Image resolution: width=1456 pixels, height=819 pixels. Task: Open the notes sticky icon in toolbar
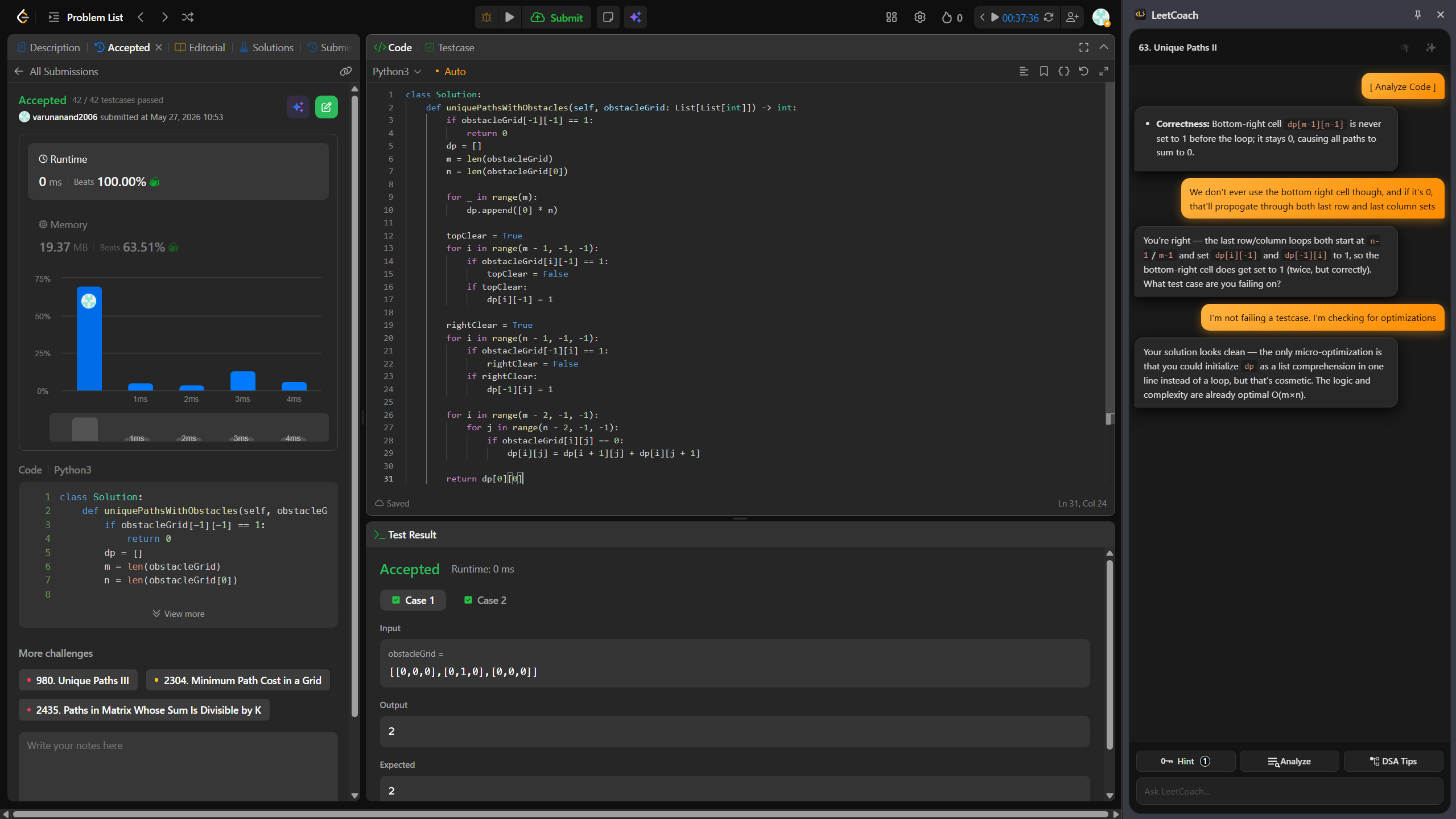[x=608, y=18]
